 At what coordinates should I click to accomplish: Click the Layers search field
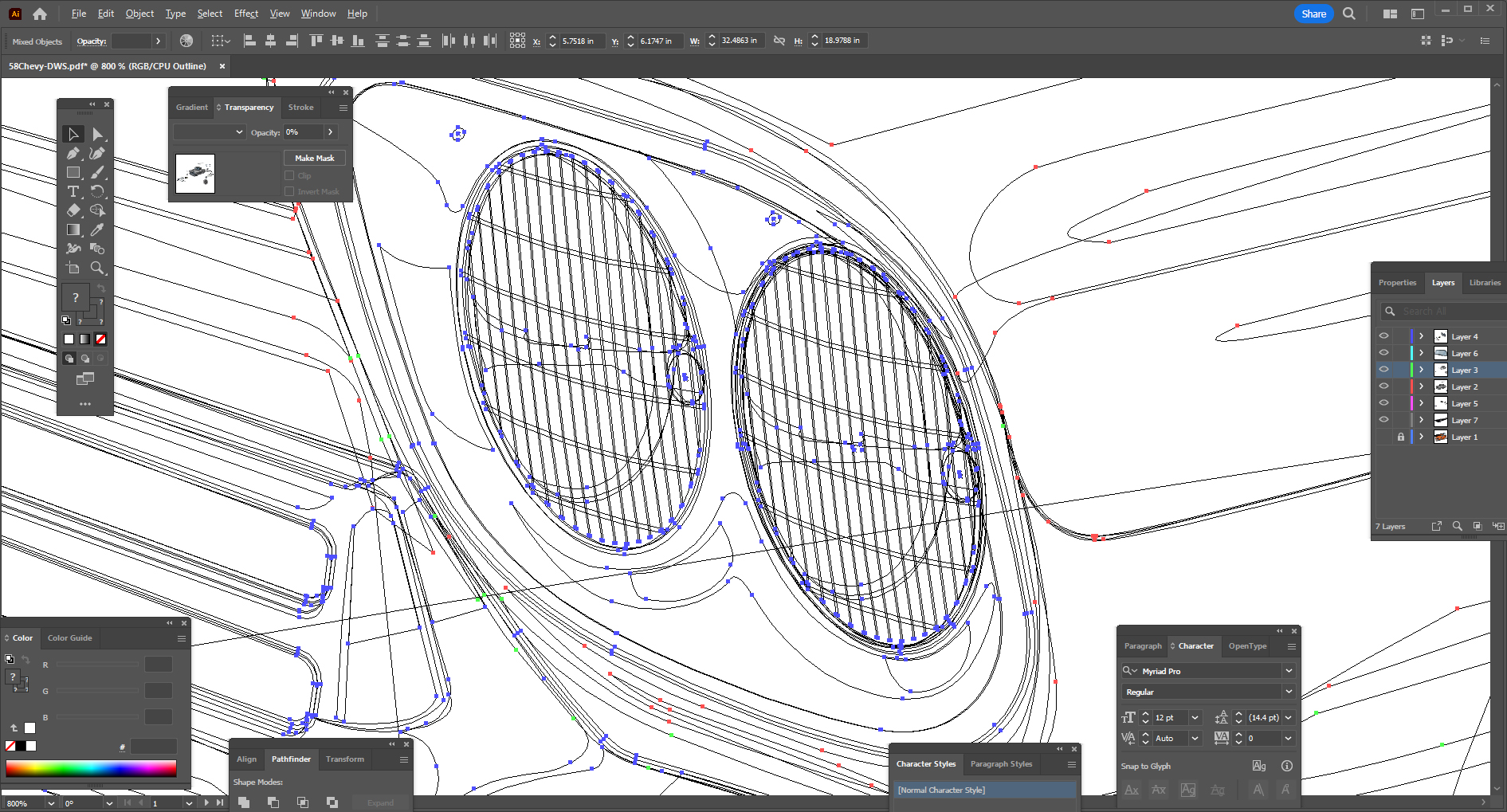(1446, 312)
